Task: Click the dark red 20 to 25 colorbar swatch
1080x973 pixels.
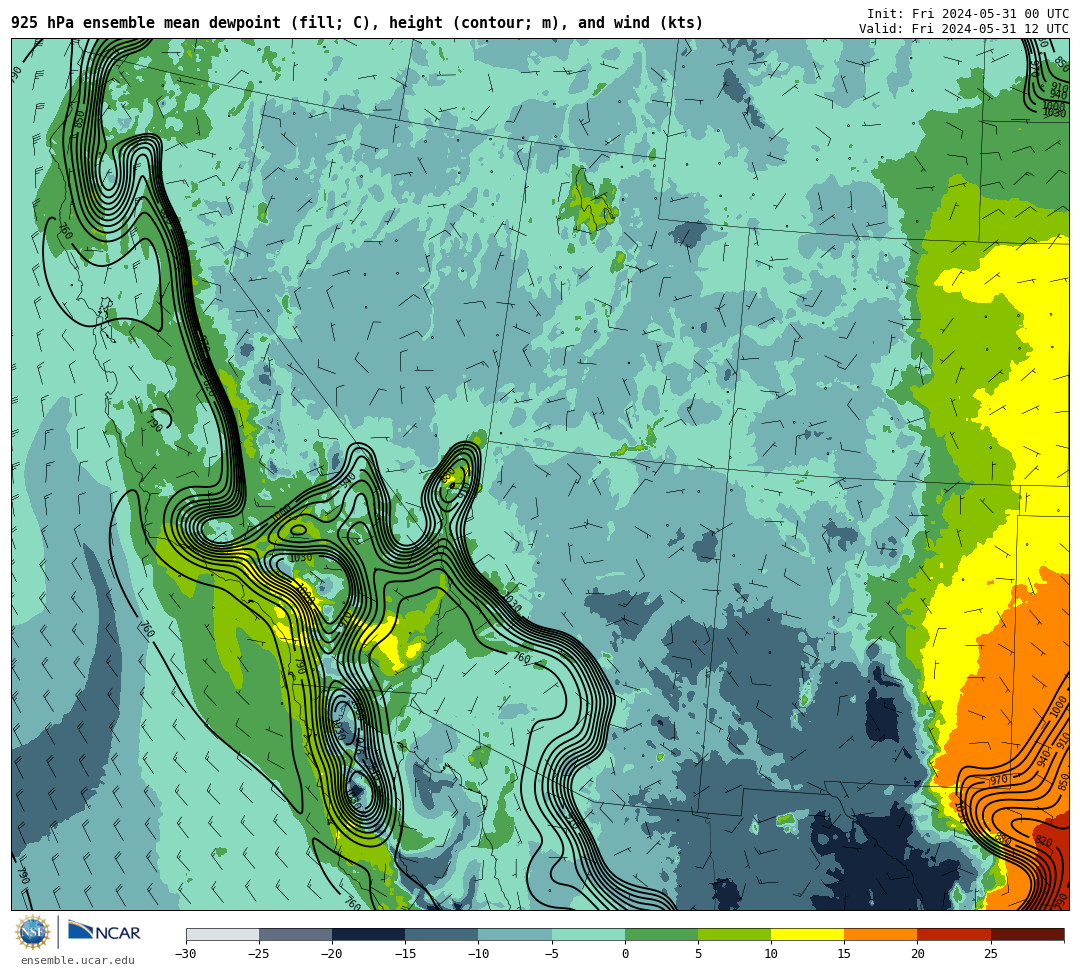Action: click(954, 934)
